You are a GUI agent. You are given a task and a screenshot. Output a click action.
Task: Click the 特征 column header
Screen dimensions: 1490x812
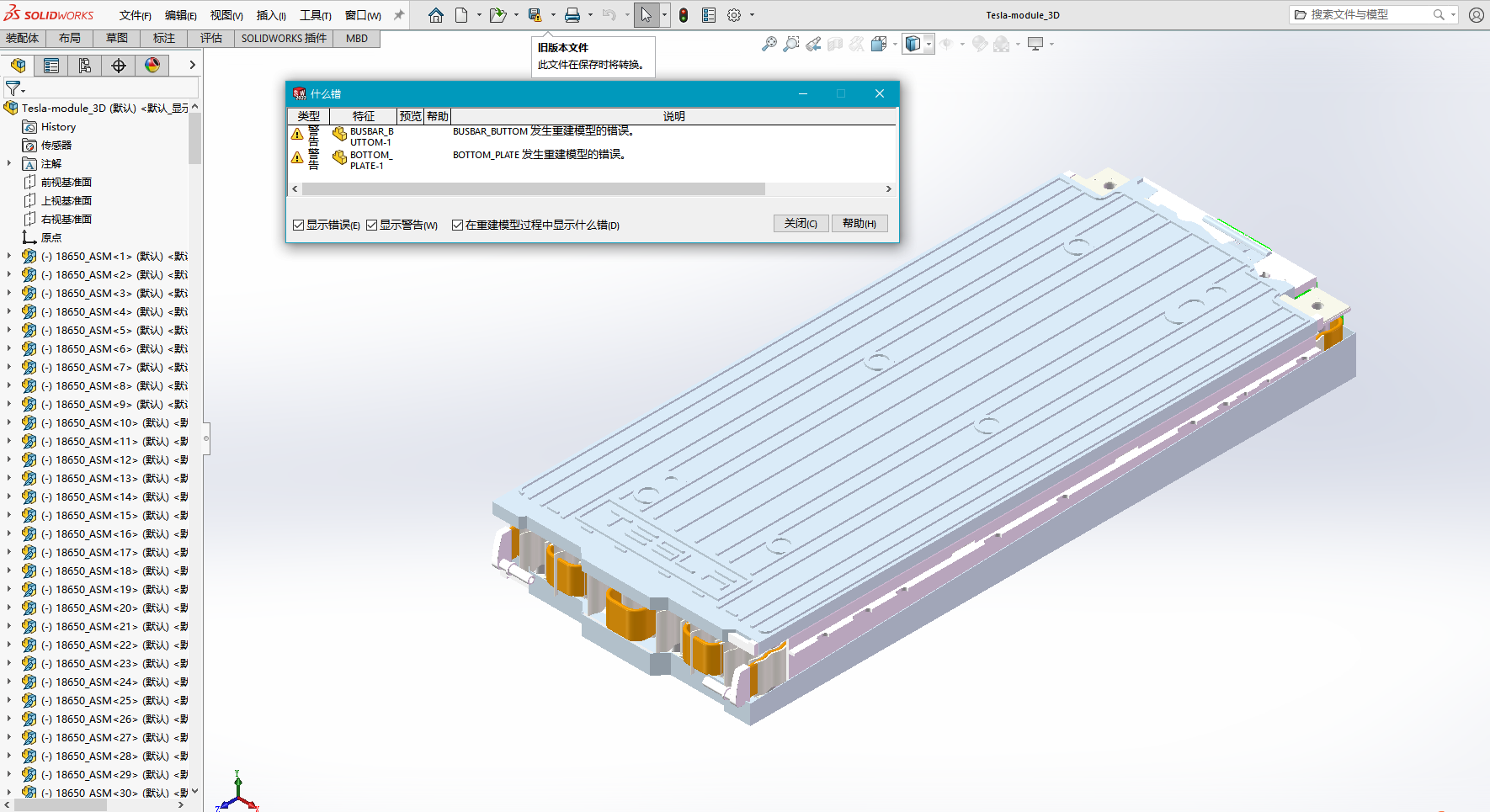pos(364,116)
